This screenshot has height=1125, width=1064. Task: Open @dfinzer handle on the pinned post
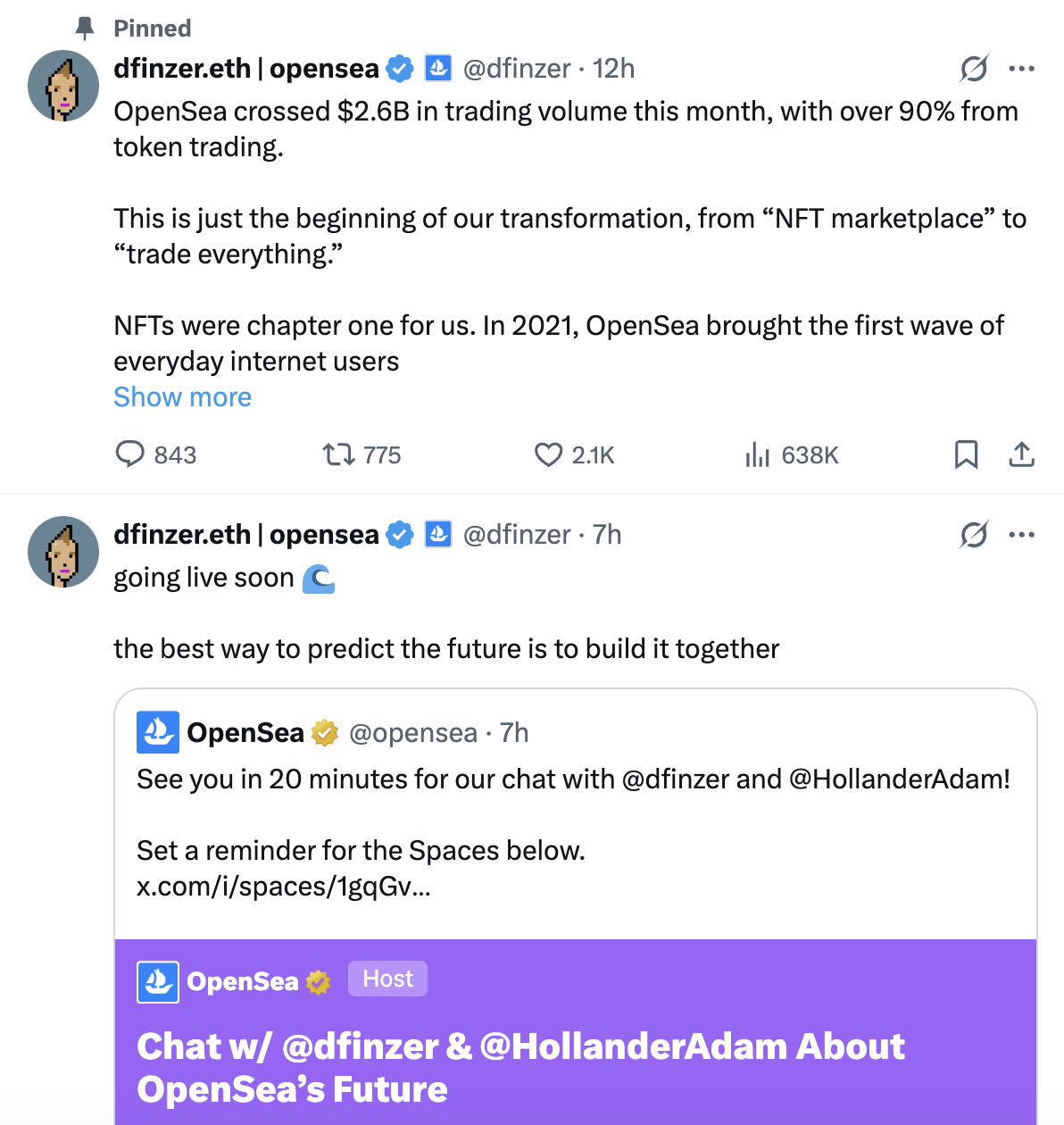click(x=517, y=69)
